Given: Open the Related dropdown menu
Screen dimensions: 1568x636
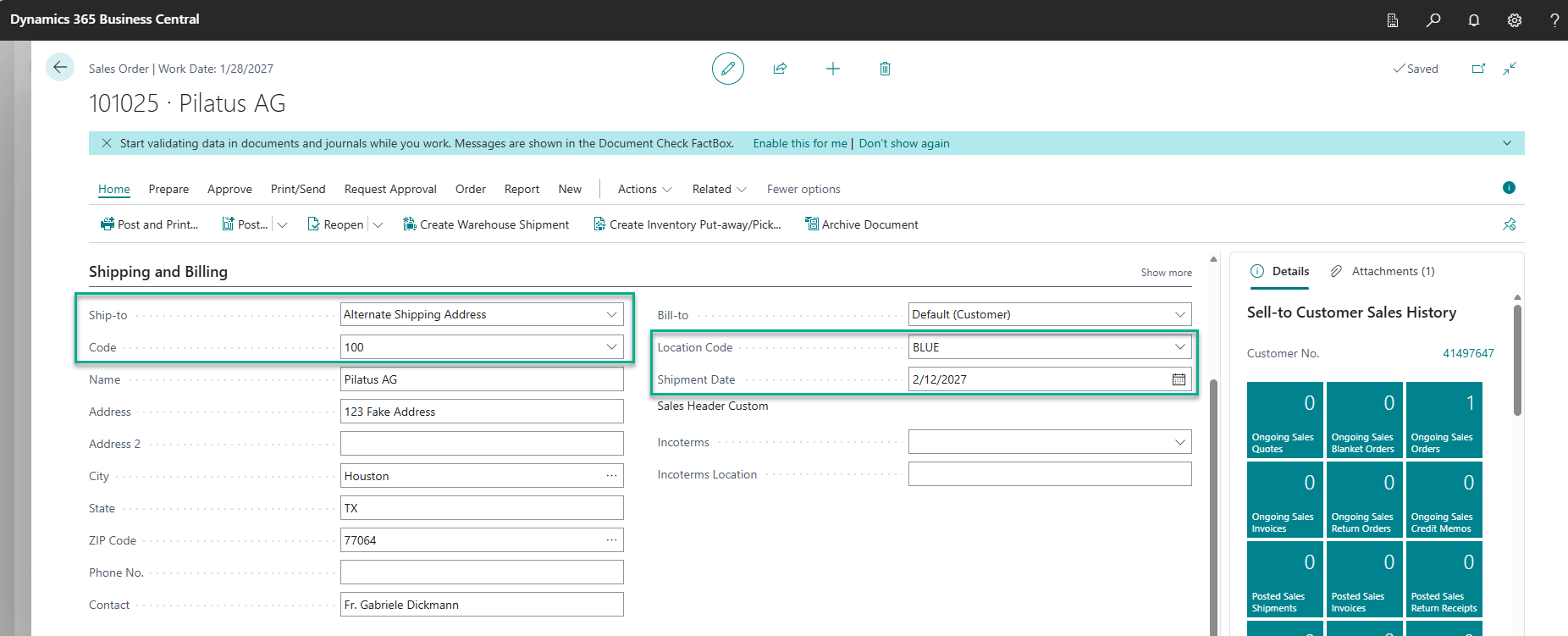Looking at the screenshot, I should point(720,189).
